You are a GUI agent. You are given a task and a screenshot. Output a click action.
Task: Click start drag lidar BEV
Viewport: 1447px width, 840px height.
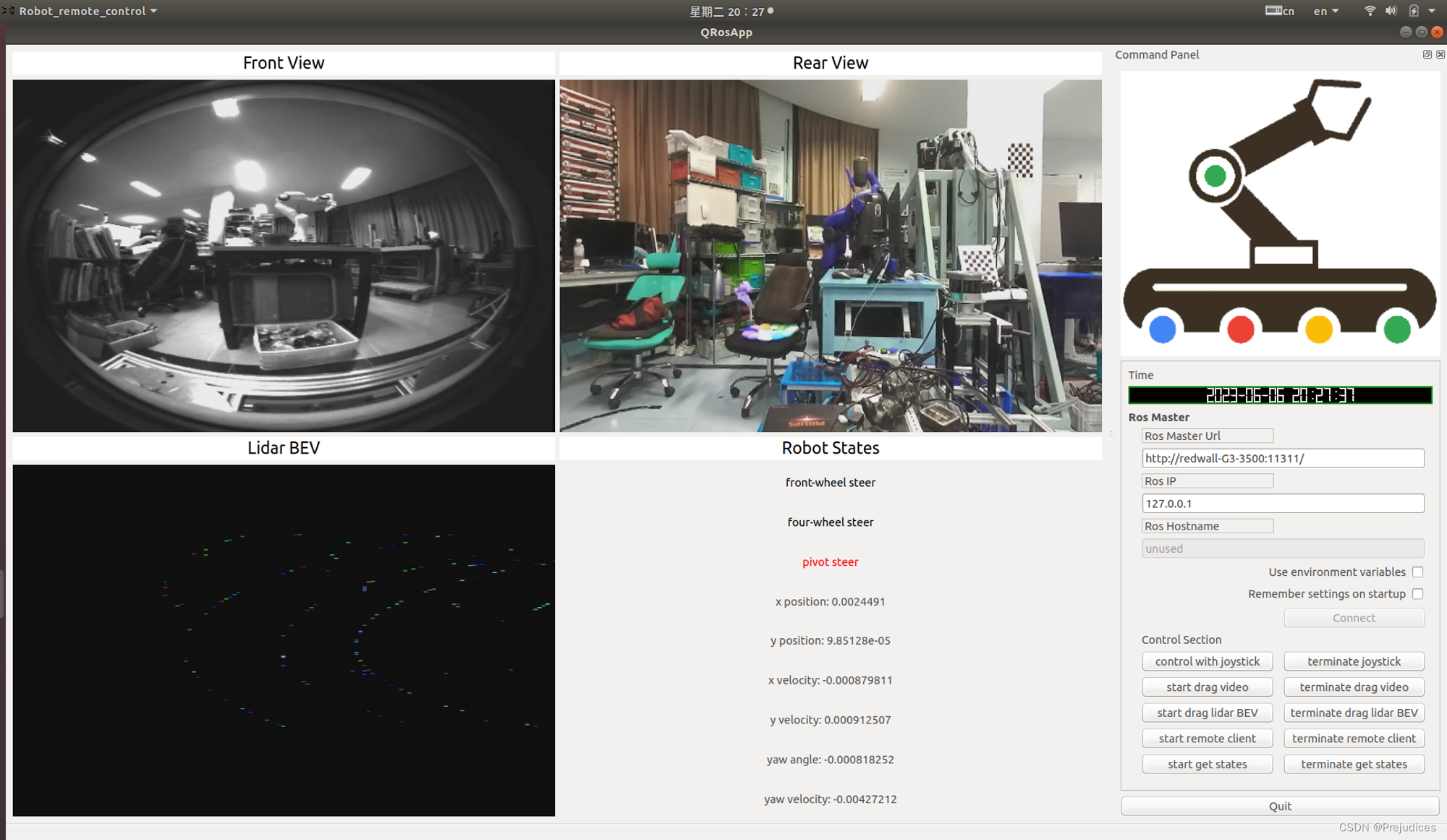click(1207, 713)
